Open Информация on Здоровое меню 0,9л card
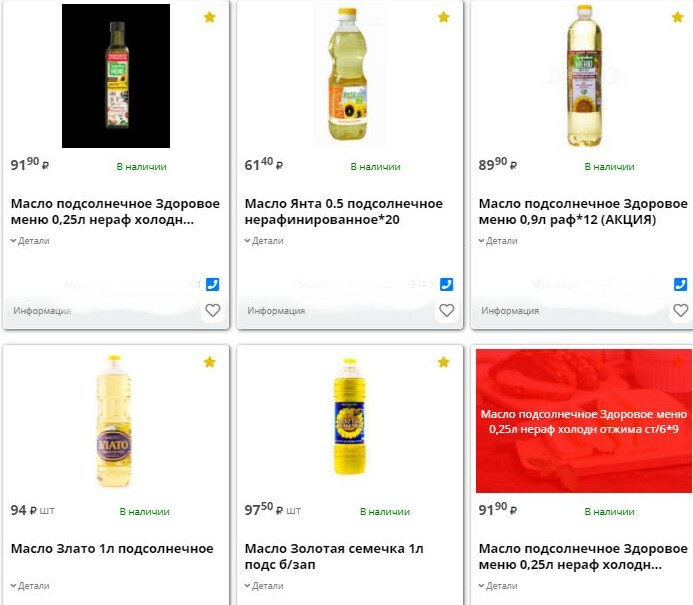 tap(510, 311)
